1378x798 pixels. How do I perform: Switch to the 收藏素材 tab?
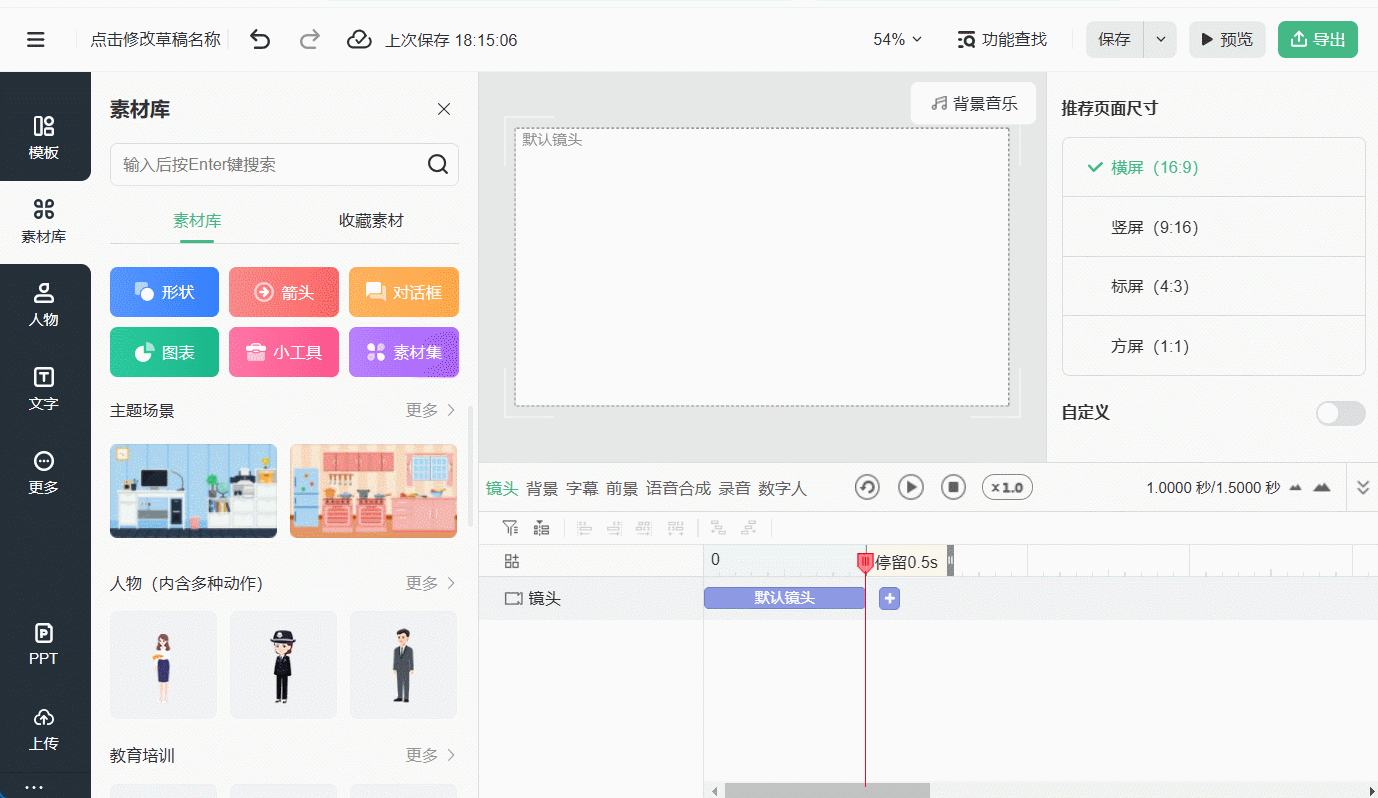tap(371, 221)
